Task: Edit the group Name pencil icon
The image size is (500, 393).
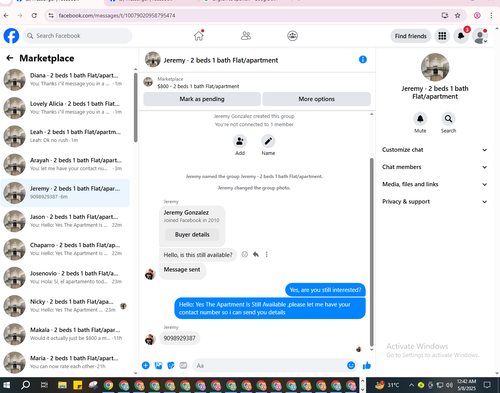Action: pos(268,141)
